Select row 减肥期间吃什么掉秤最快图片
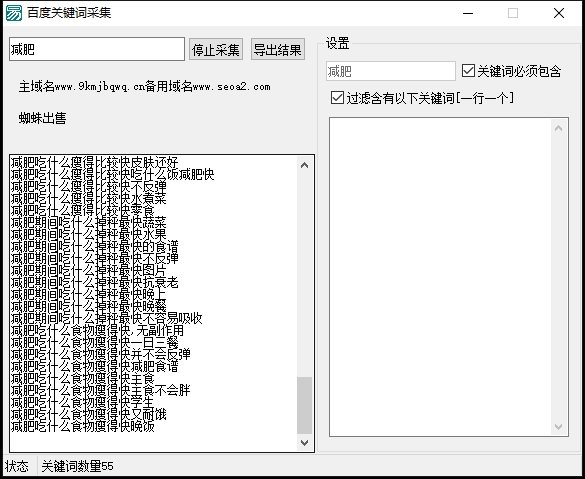Image resolution: width=585 pixels, height=479 pixels. (88, 270)
